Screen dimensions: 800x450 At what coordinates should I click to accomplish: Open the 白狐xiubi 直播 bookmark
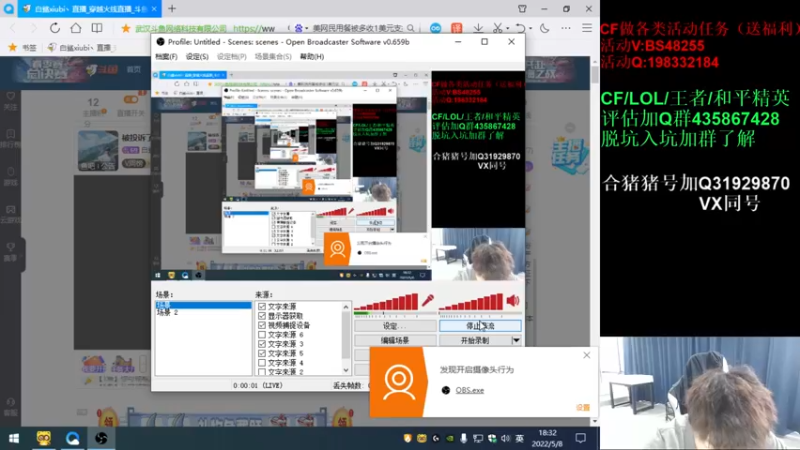coord(81,47)
